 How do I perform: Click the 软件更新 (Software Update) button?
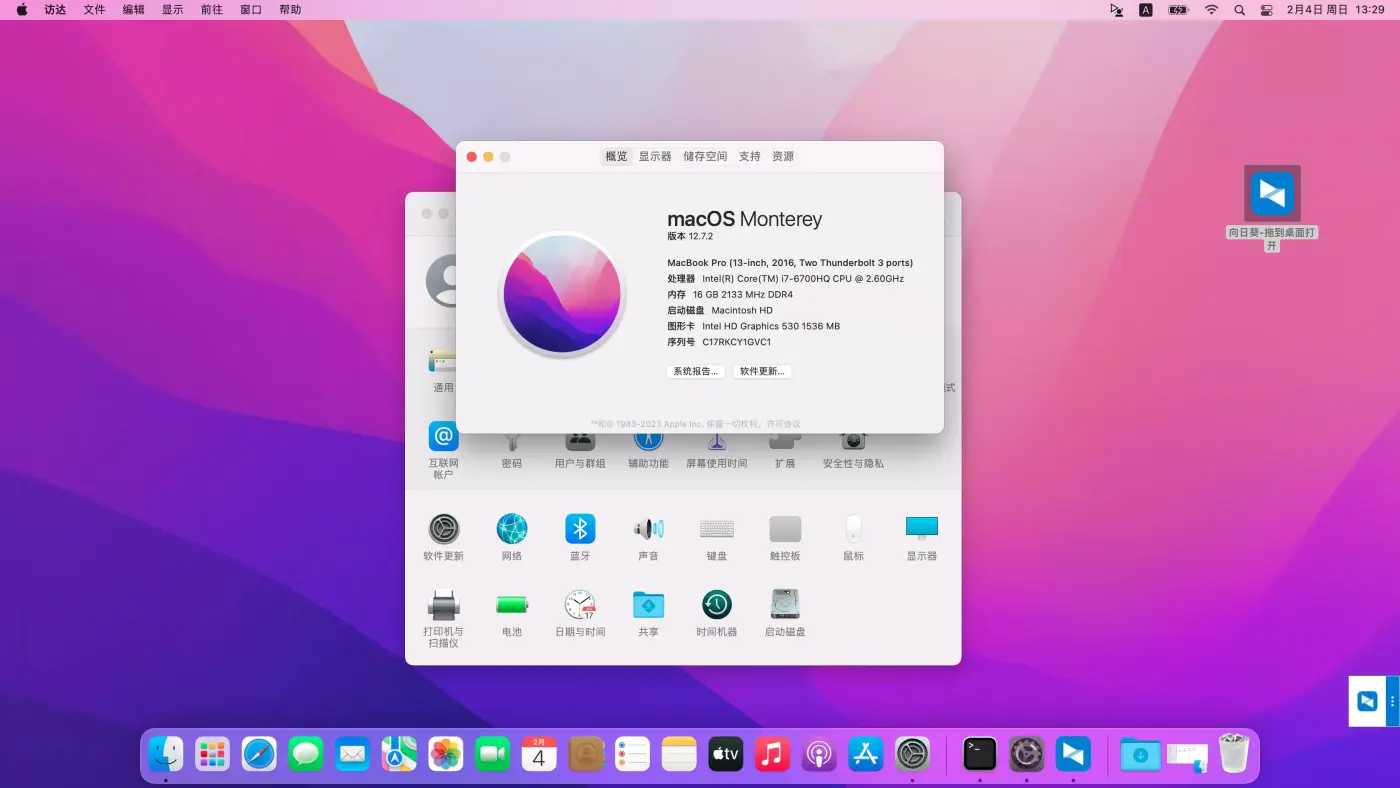click(x=762, y=371)
